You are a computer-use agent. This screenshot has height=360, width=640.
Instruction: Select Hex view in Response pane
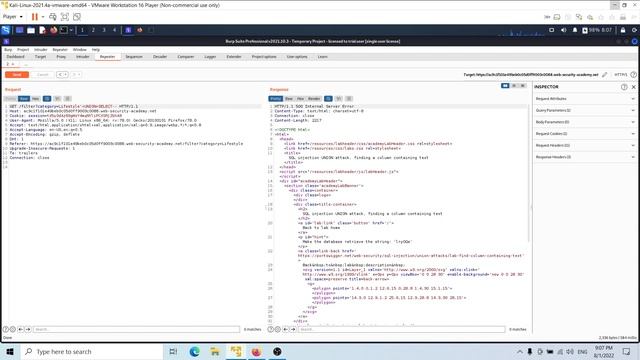(300, 99)
